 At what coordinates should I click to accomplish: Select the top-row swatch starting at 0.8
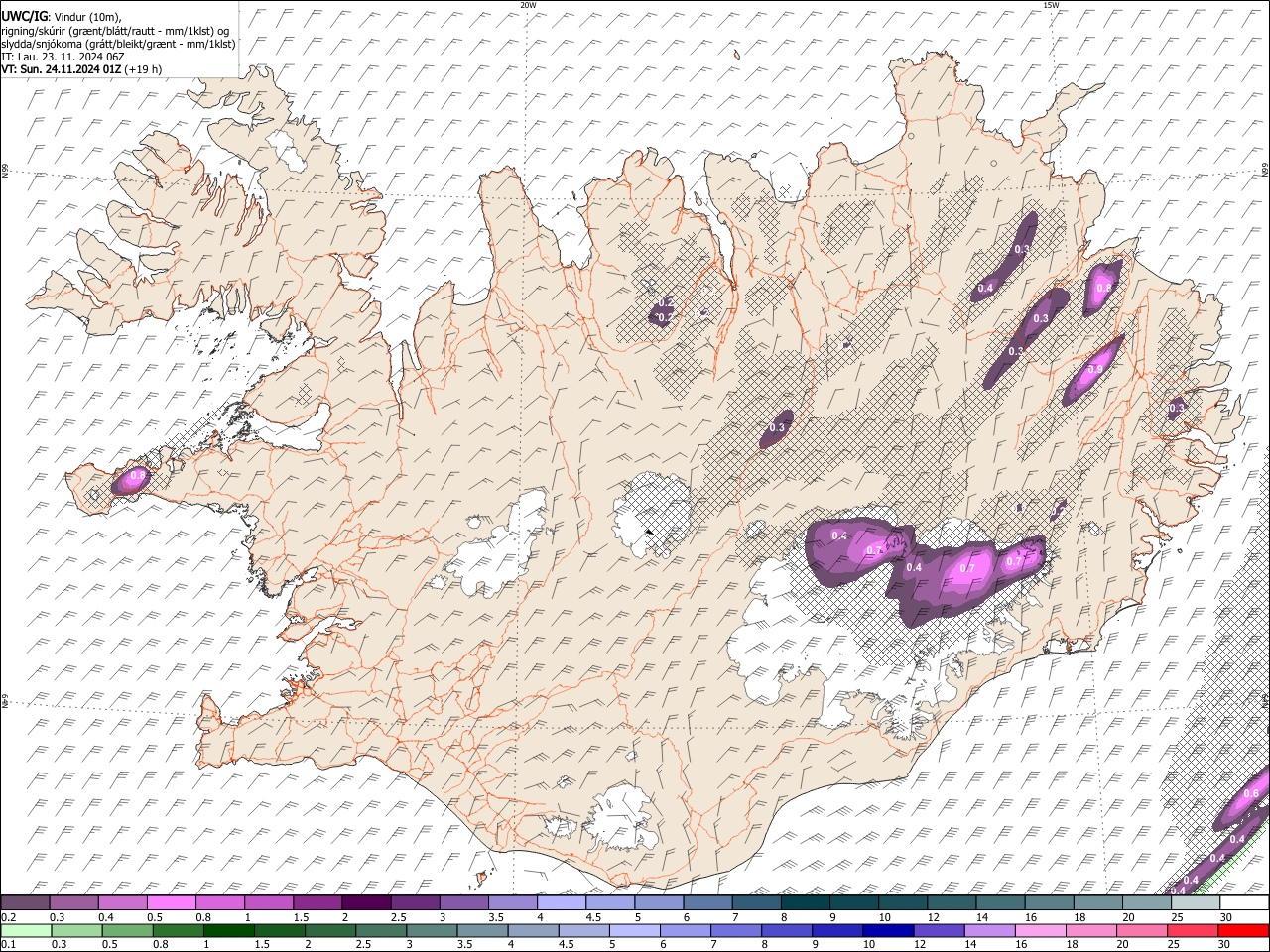pos(219,903)
